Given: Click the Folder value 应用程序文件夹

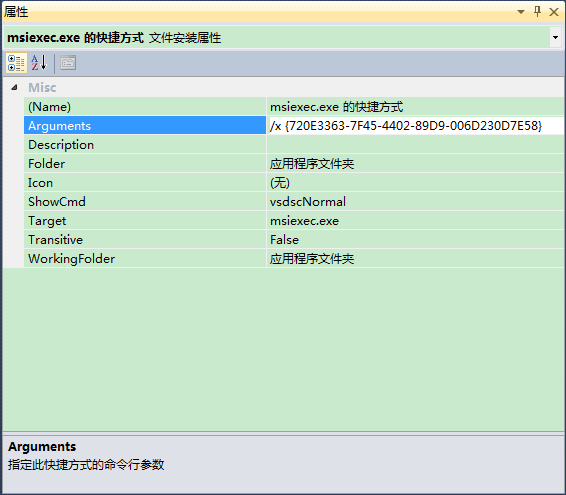Looking at the screenshot, I should [x=312, y=164].
